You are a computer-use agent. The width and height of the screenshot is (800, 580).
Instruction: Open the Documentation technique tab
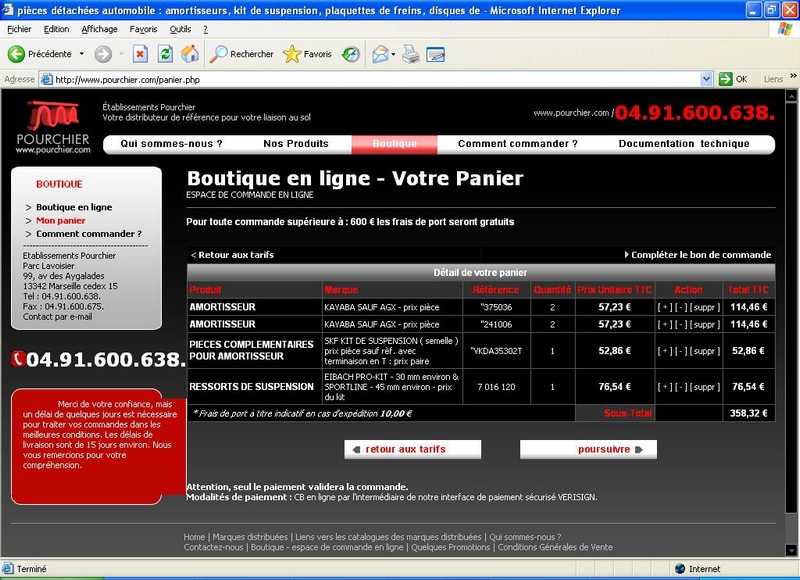684,144
